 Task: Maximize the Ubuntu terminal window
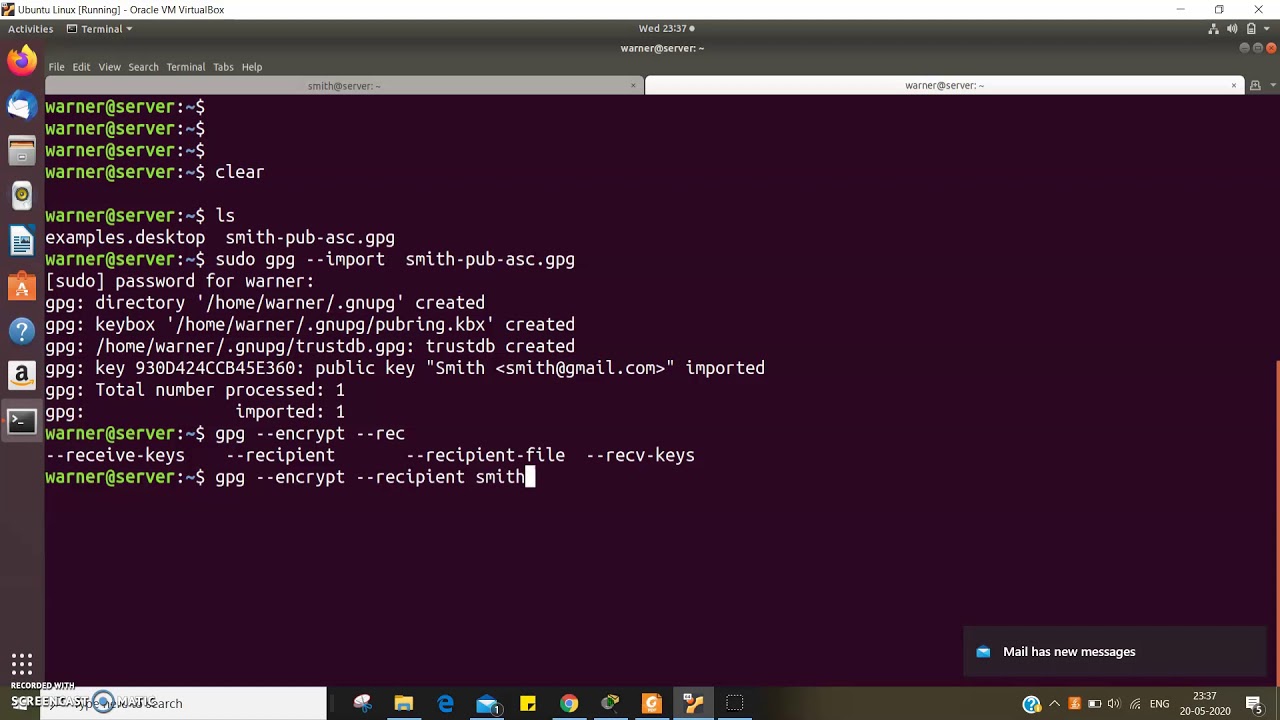click(x=1258, y=48)
